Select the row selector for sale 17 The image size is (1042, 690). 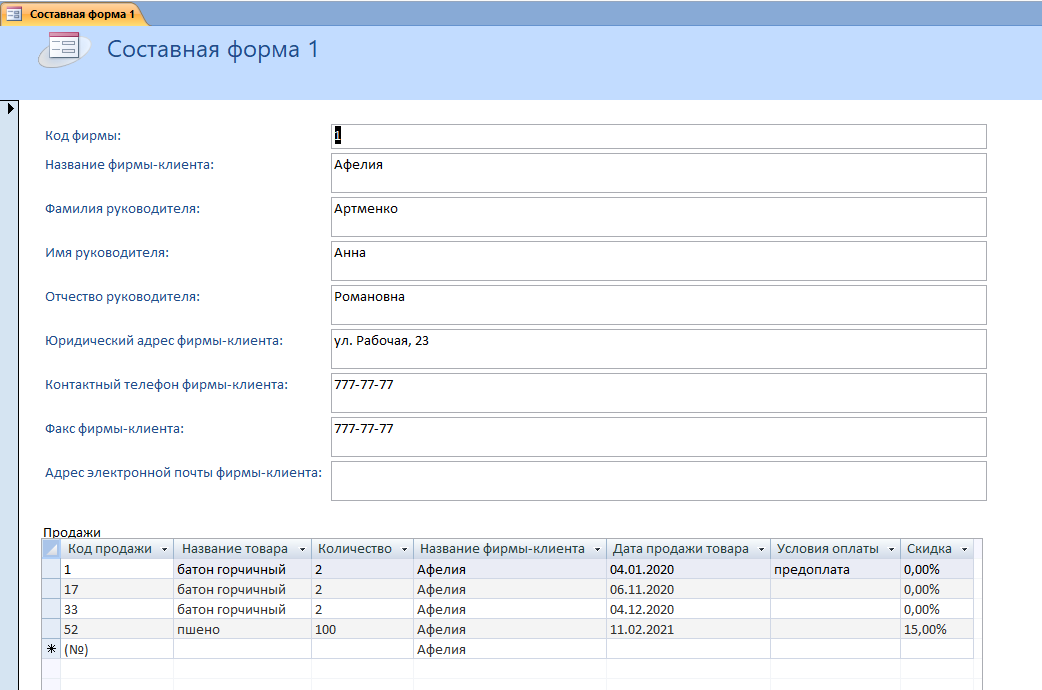pyautogui.click(x=51, y=589)
